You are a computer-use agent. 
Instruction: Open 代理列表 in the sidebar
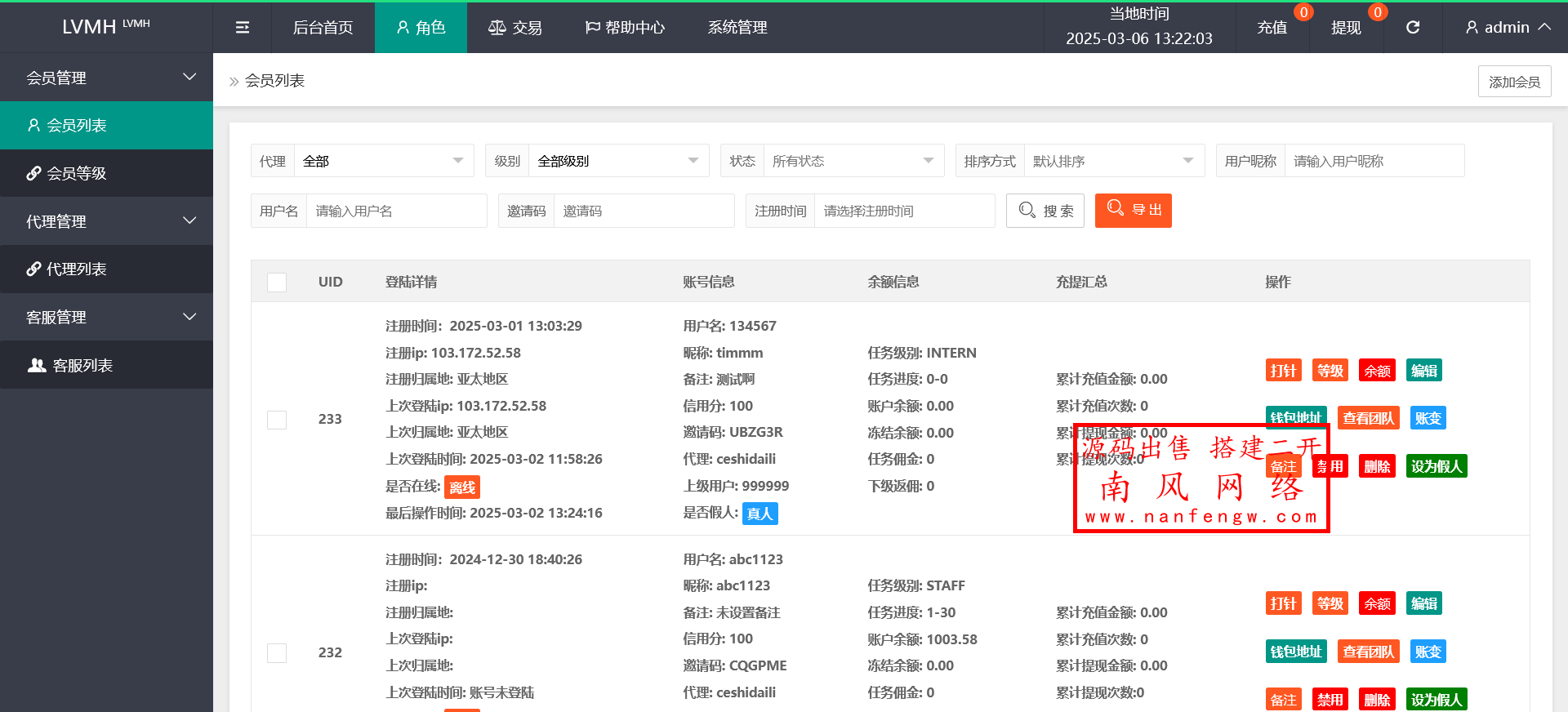pos(106,269)
